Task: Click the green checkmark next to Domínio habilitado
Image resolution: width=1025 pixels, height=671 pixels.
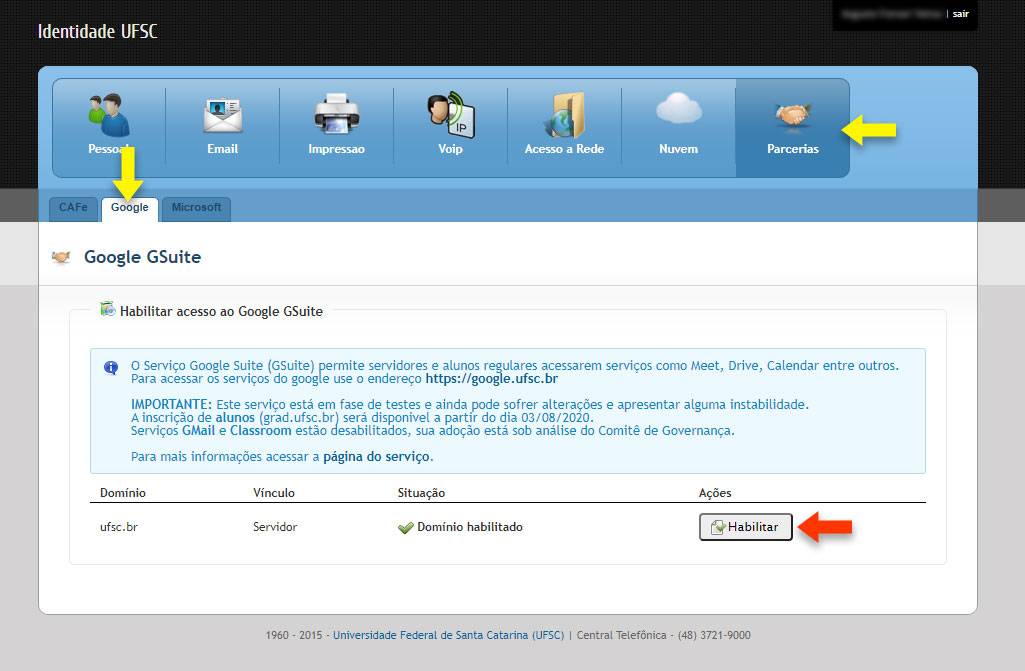Action: coord(405,527)
